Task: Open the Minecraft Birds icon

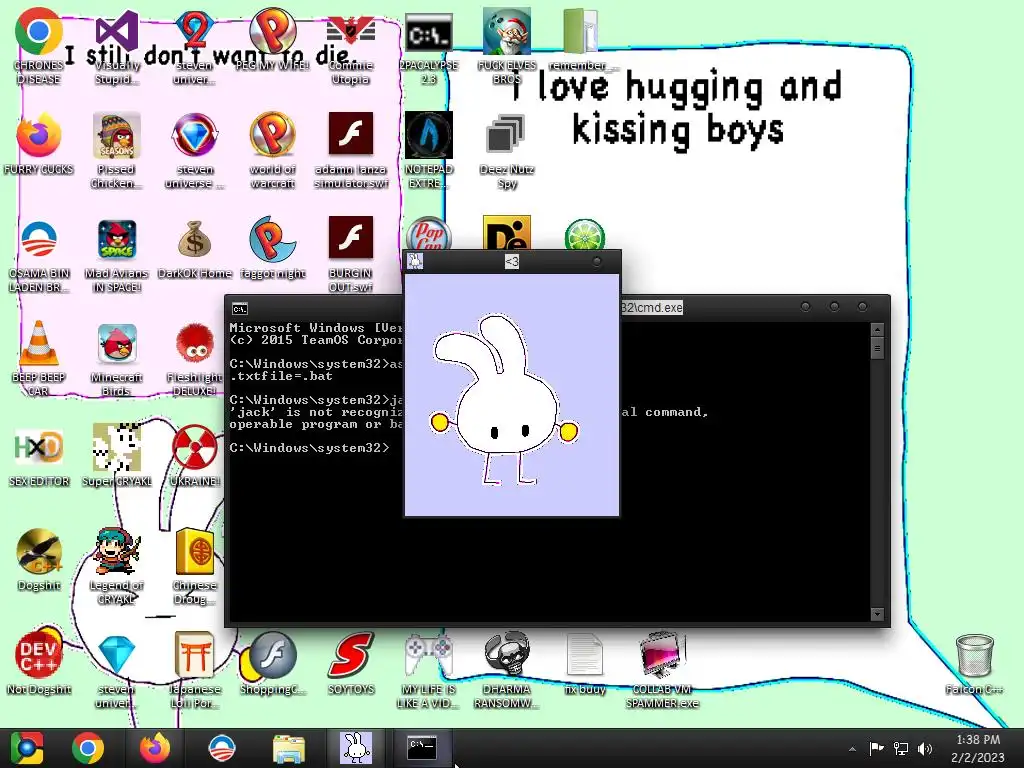Action: pyautogui.click(x=117, y=343)
